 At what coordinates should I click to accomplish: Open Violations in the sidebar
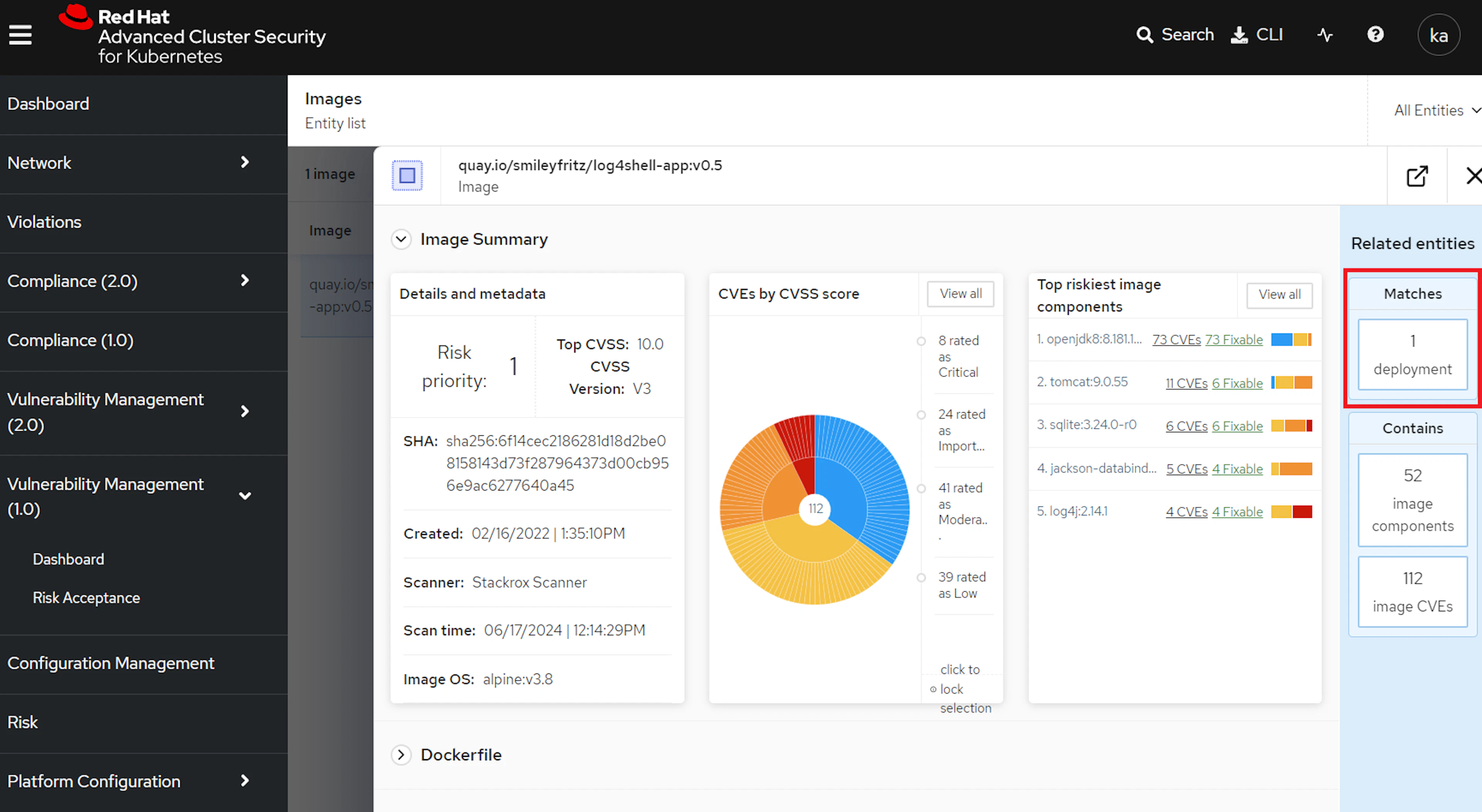click(x=44, y=222)
